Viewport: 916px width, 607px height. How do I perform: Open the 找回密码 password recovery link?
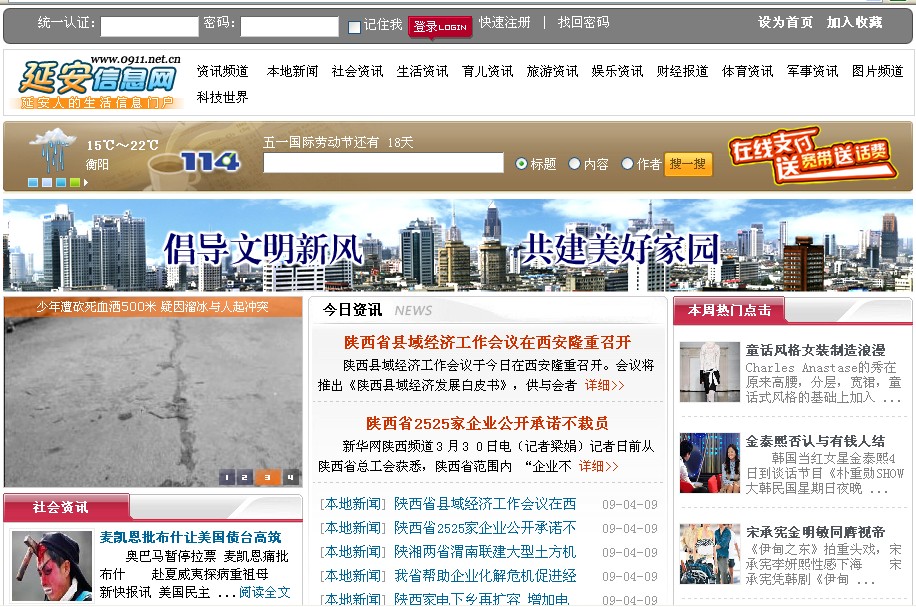[583, 22]
